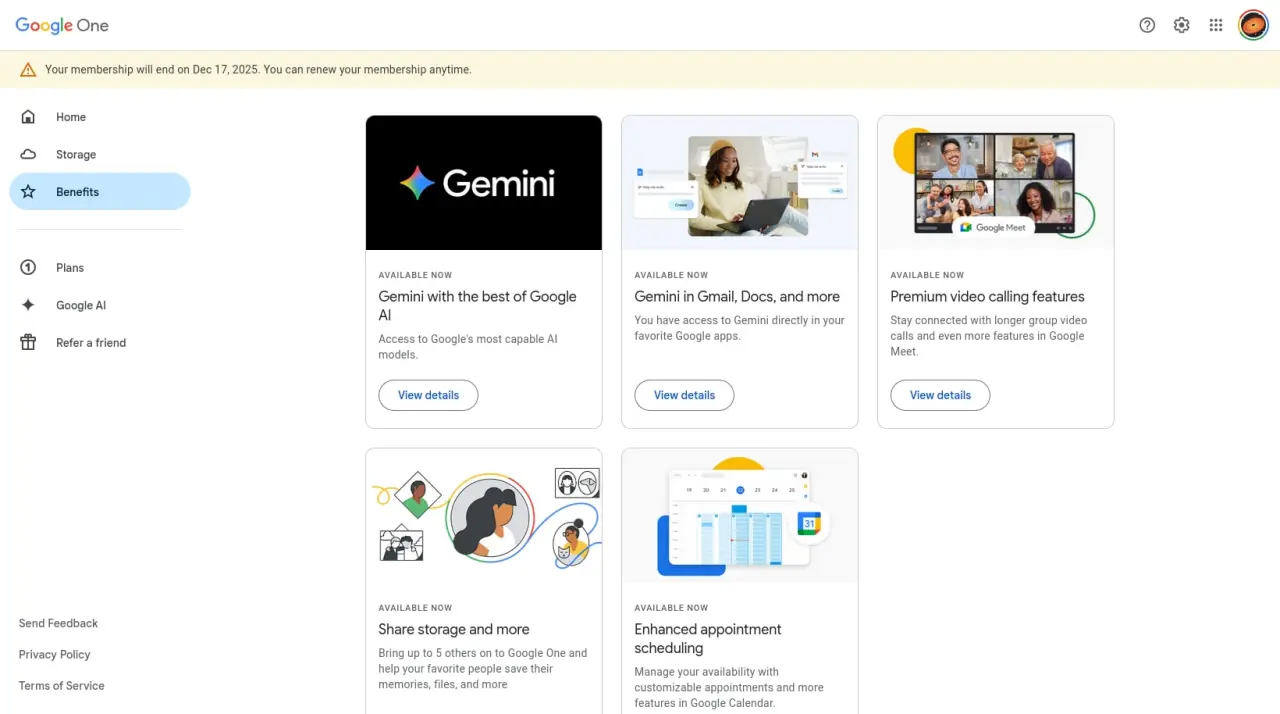1280x714 pixels.
Task: Open the Google apps grid icon
Action: pos(1216,25)
